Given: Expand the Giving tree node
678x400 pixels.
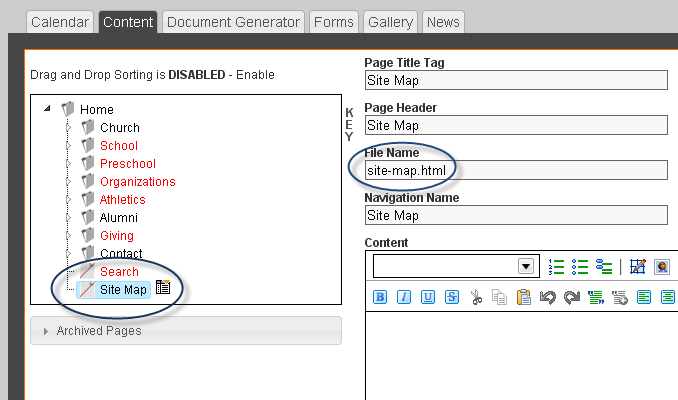Looking at the screenshot, I should [68, 235].
